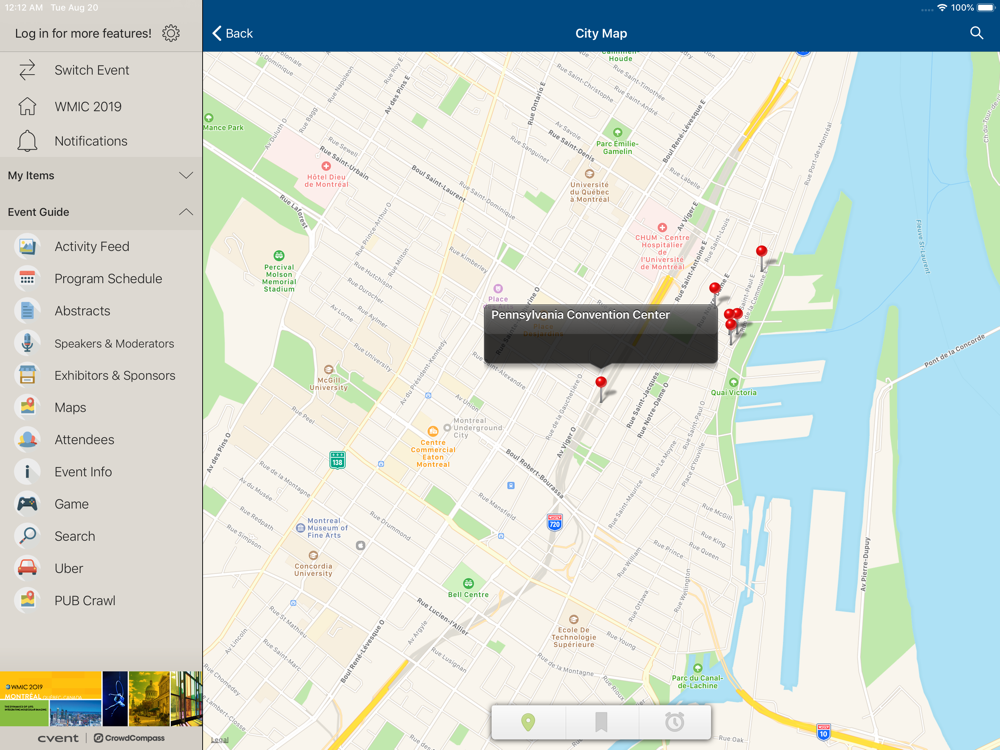This screenshot has width=1000, height=750.
Task: Tap the Pennsylvania Convention Center callout
Action: (x=601, y=334)
